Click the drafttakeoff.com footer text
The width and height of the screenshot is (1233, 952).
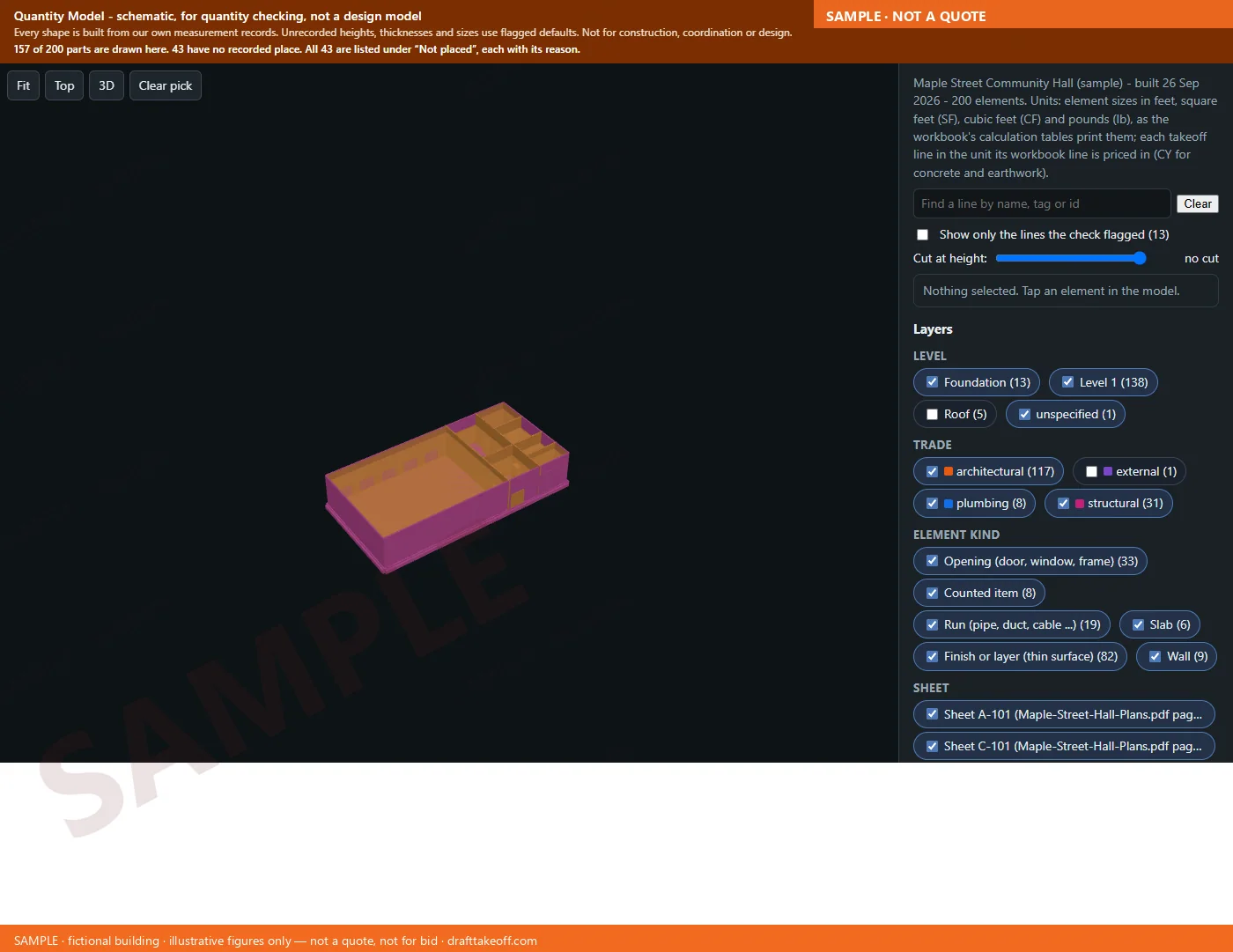click(x=492, y=941)
